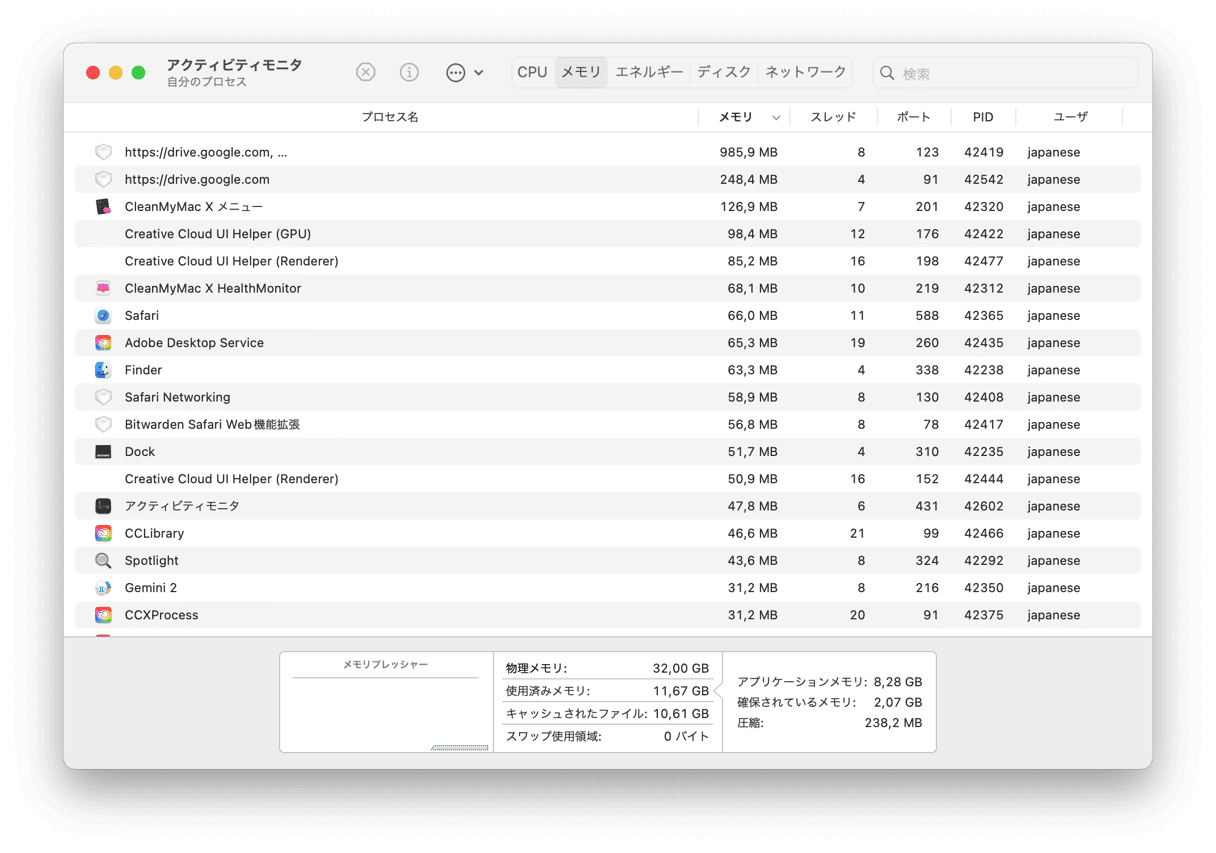Click the メモリプレッシャー graph panel
Image resolution: width=1216 pixels, height=853 pixels.
coord(386,702)
